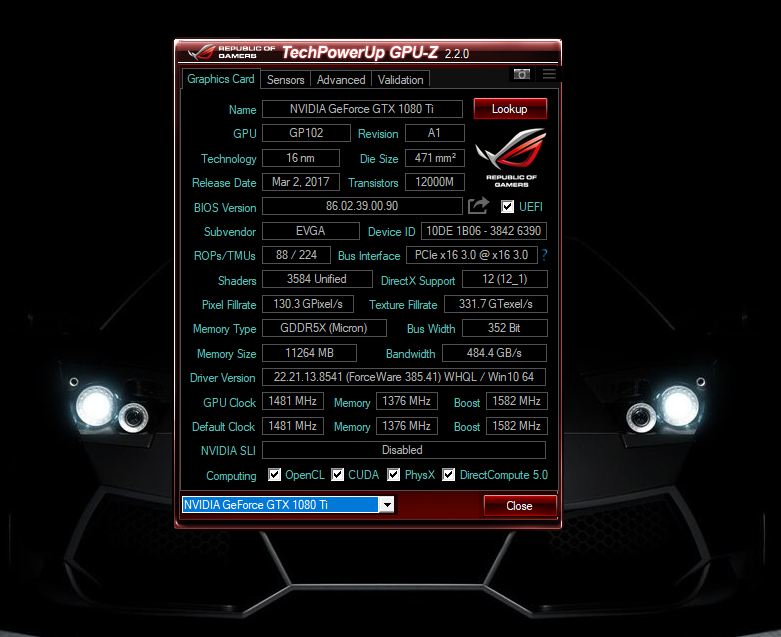This screenshot has width=781, height=637.
Task: Click the Republic of Gamers vendor logo
Action: pos(511,157)
